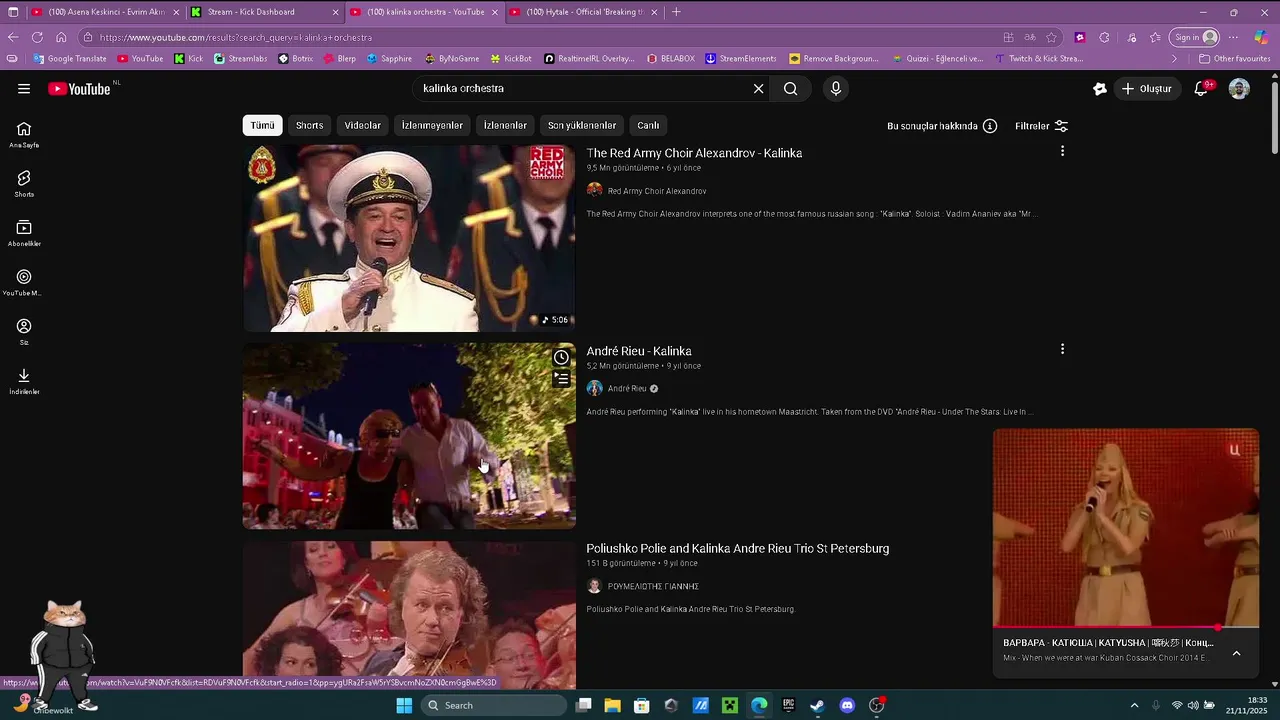
Task: Open Poliushko Polie video thumbnail
Action: pyautogui.click(x=409, y=615)
